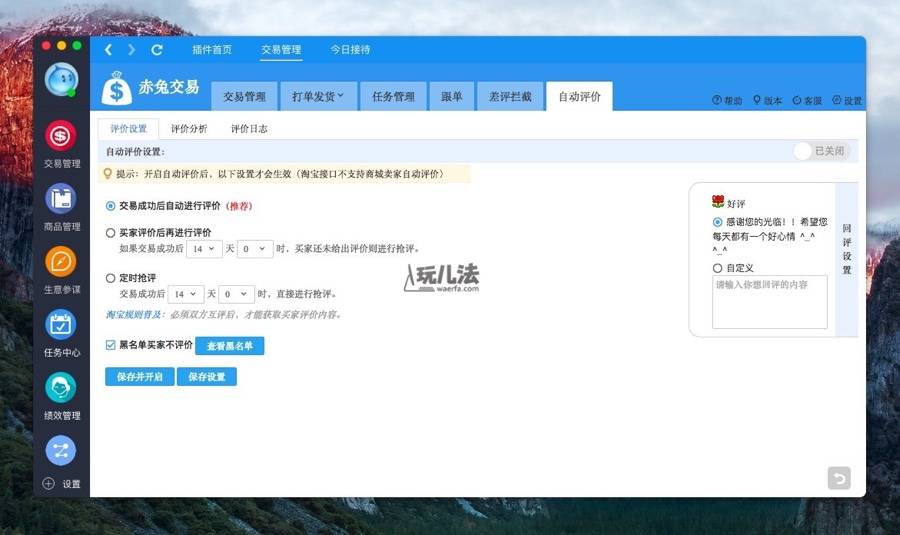Viewport: 900px width, 535px height.
Task: Select 买家评价后再进行评价 option
Action: click(x=110, y=232)
